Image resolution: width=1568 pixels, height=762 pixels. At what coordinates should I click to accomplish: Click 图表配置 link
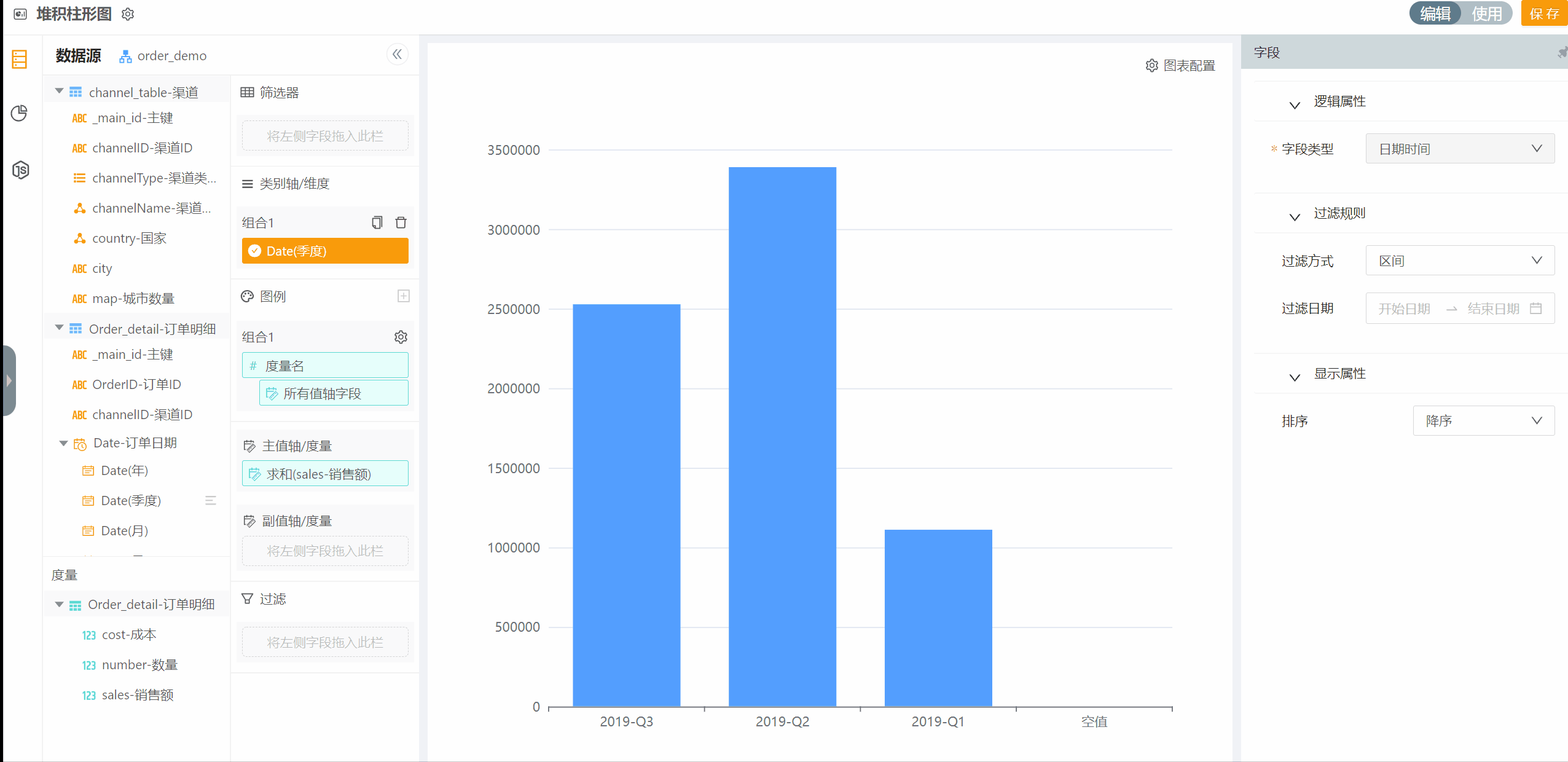1190,66
